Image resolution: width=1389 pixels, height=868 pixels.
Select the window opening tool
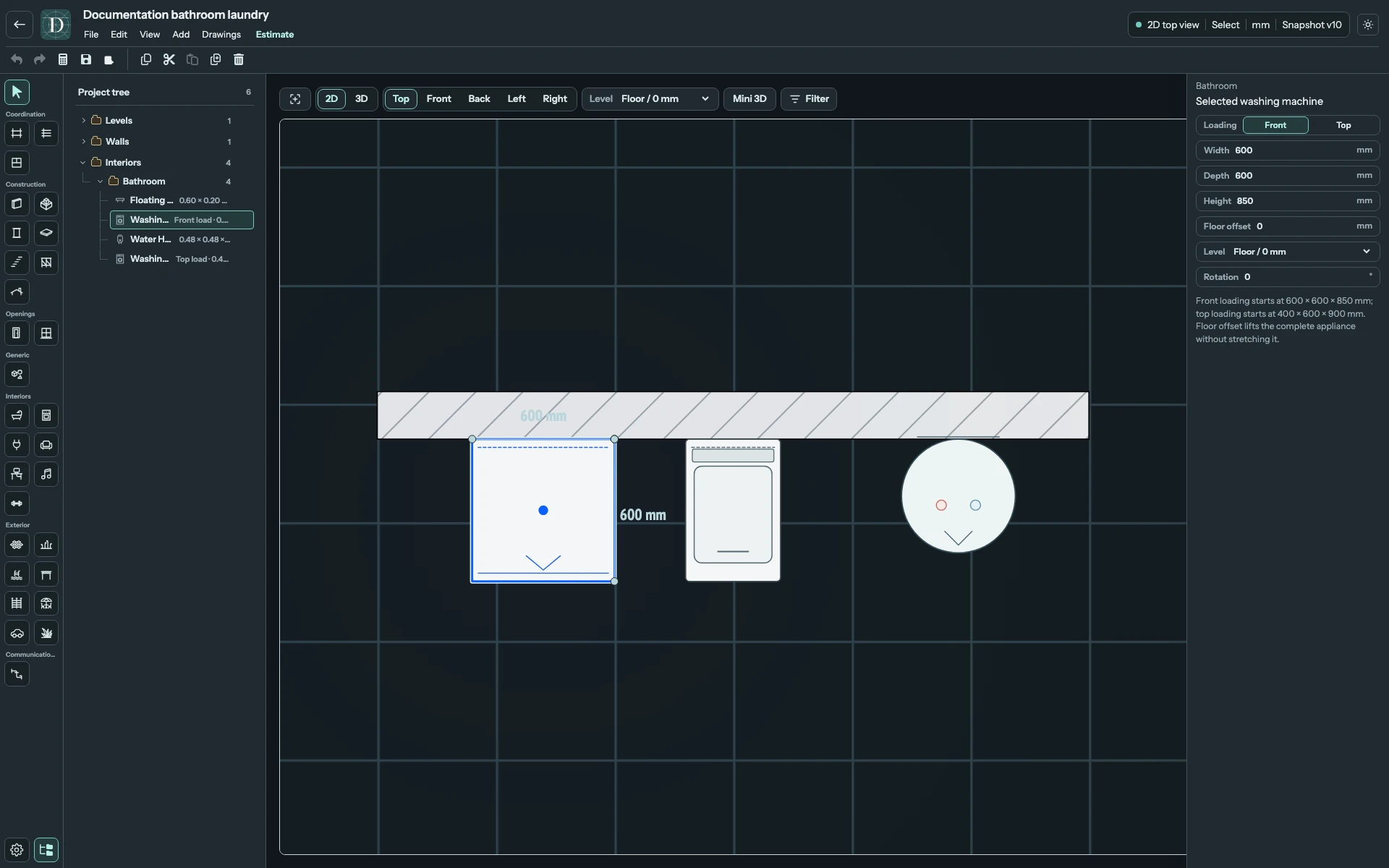[x=46, y=333]
